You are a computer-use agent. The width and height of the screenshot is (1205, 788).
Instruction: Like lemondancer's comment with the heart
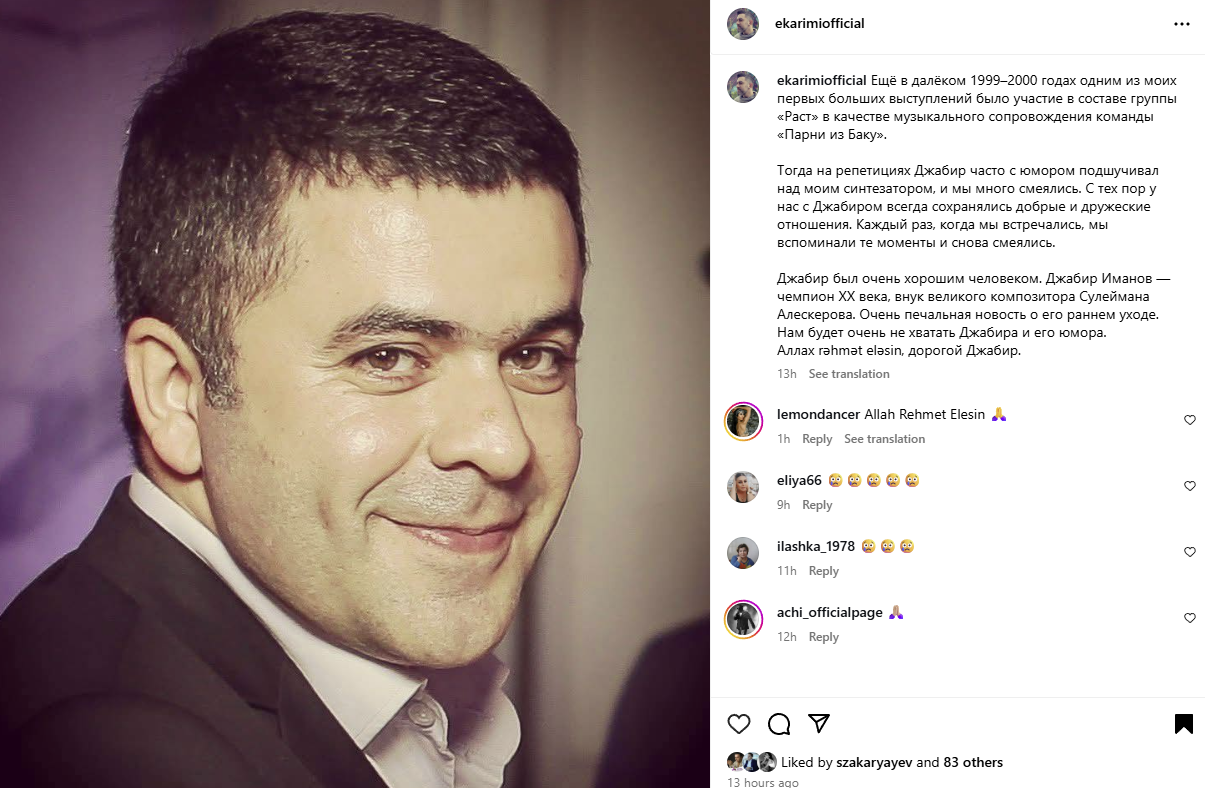pos(1190,420)
